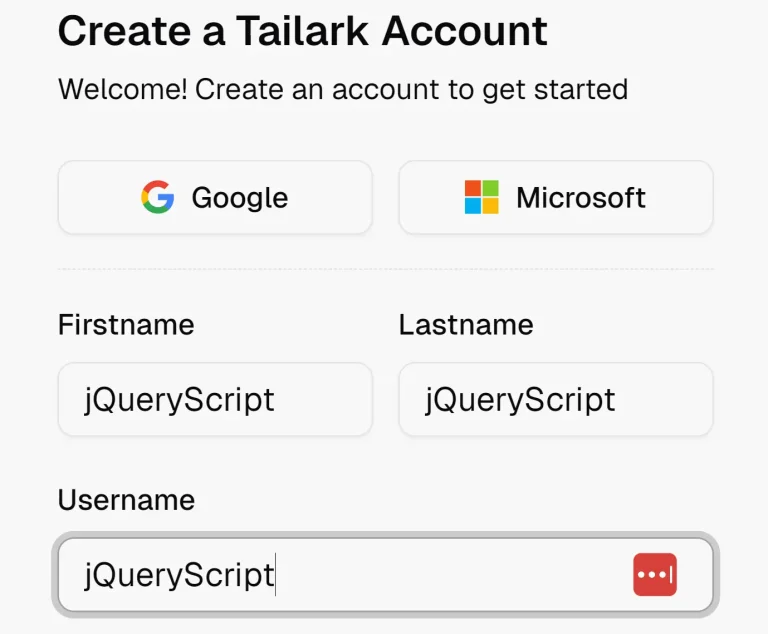Focus the Lastname input field
The height and width of the screenshot is (634, 768).
click(x=556, y=399)
